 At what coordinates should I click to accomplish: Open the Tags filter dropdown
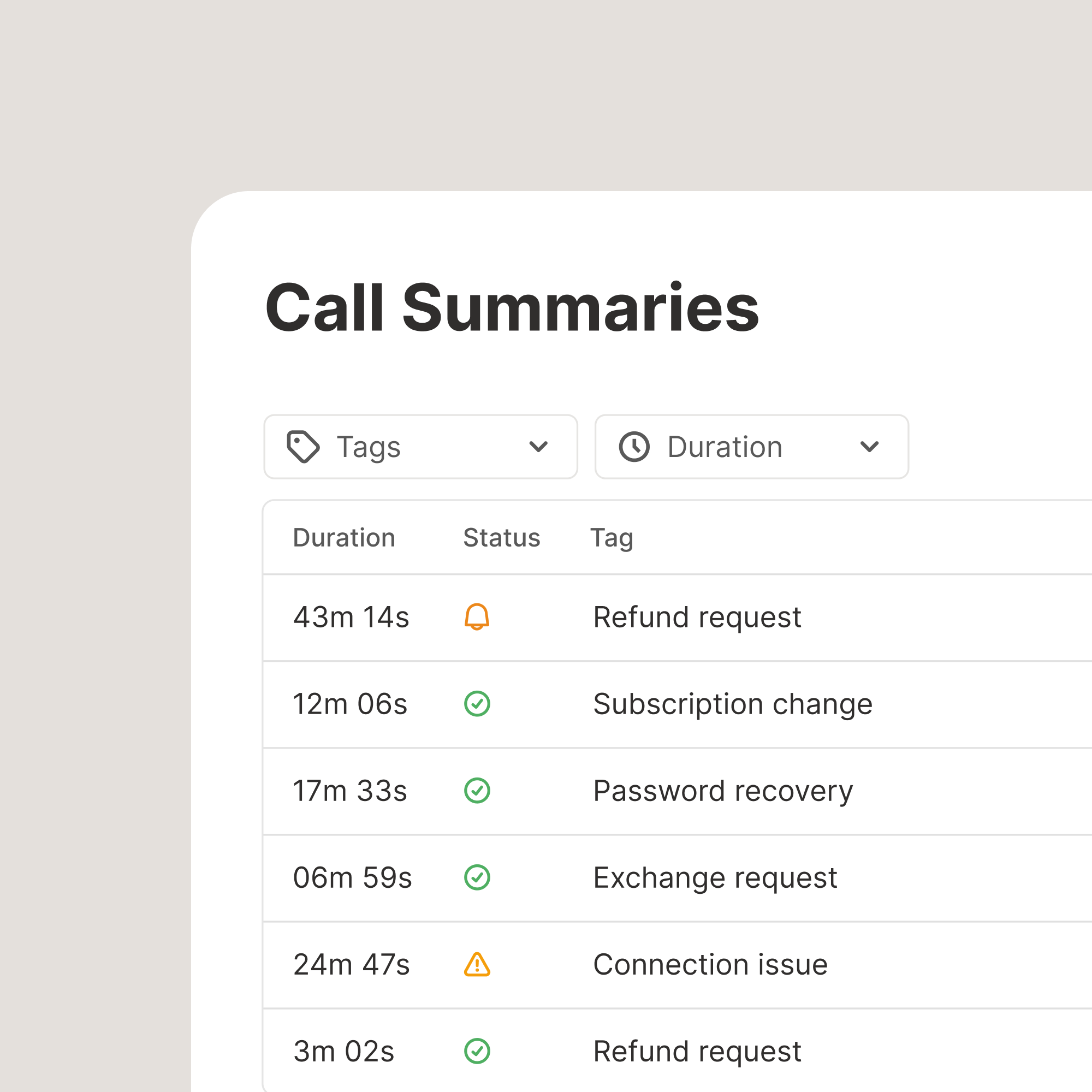(420, 446)
